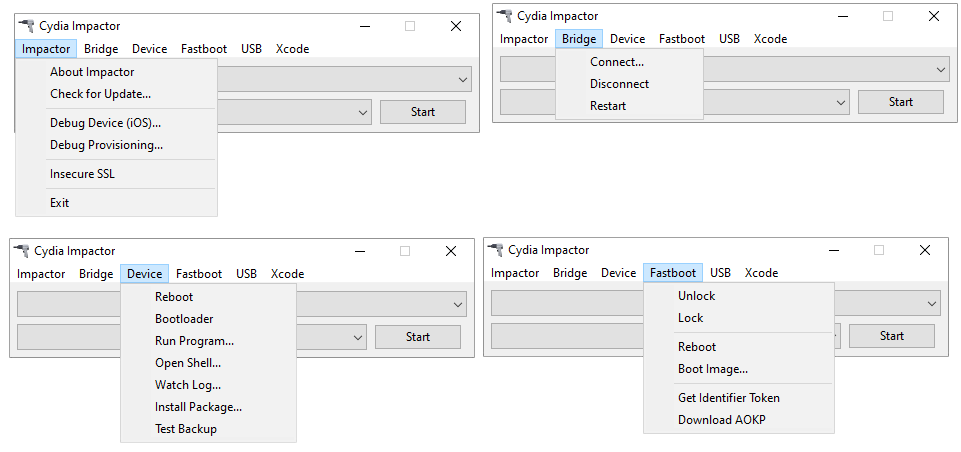Select Bootloader in the Device menu
Screen dimensions: 961x452
[x=184, y=319]
